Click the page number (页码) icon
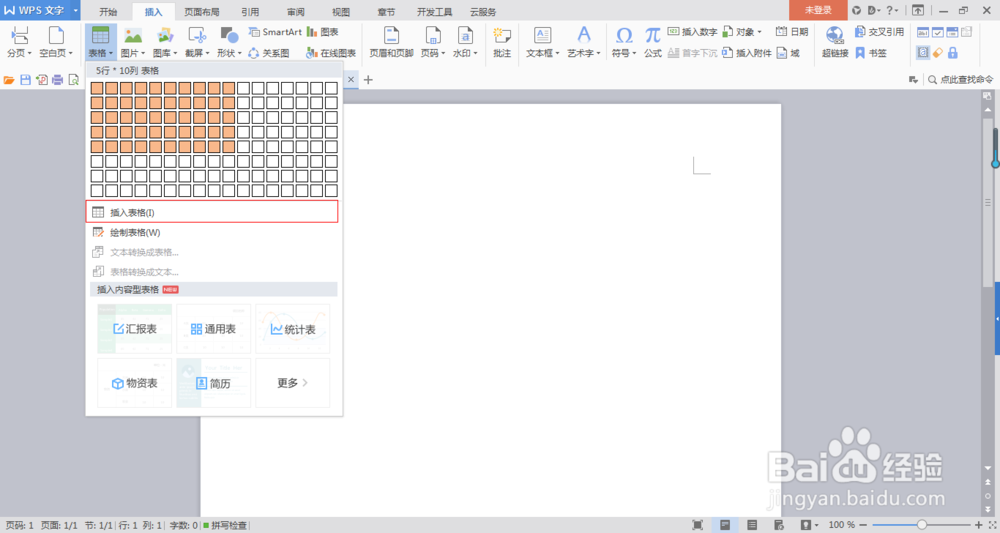The height and width of the screenshot is (533, 1000). pos(433,35)
